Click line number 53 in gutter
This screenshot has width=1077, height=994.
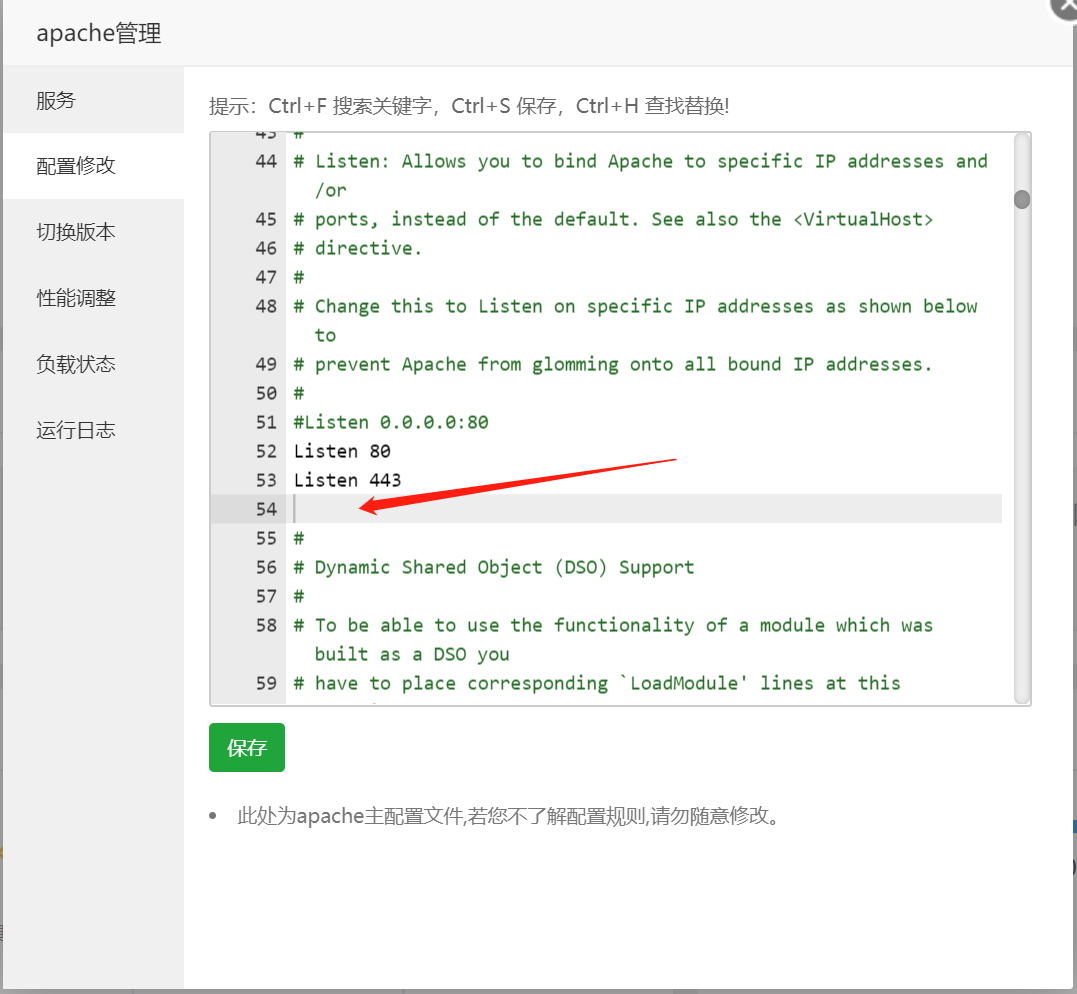[266, 480]
